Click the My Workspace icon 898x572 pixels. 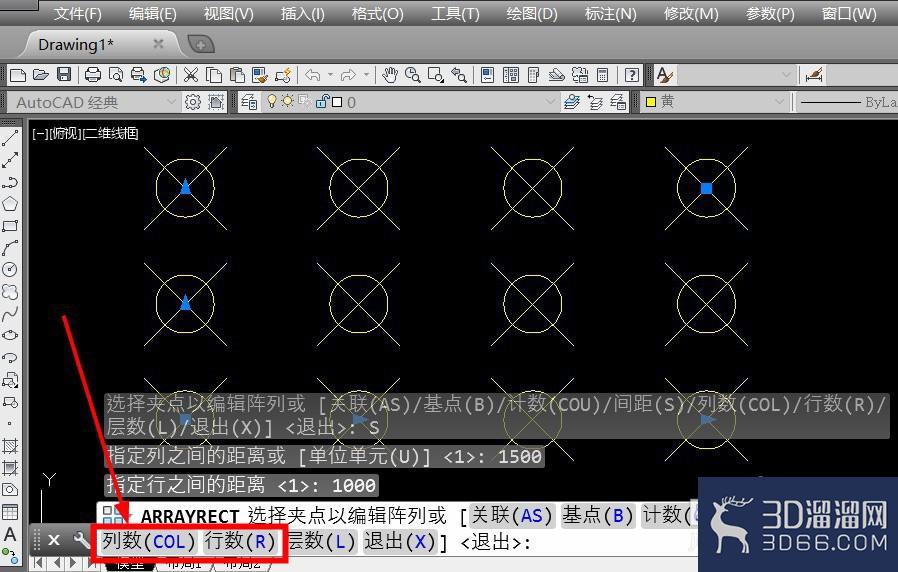tap(216, 102)
